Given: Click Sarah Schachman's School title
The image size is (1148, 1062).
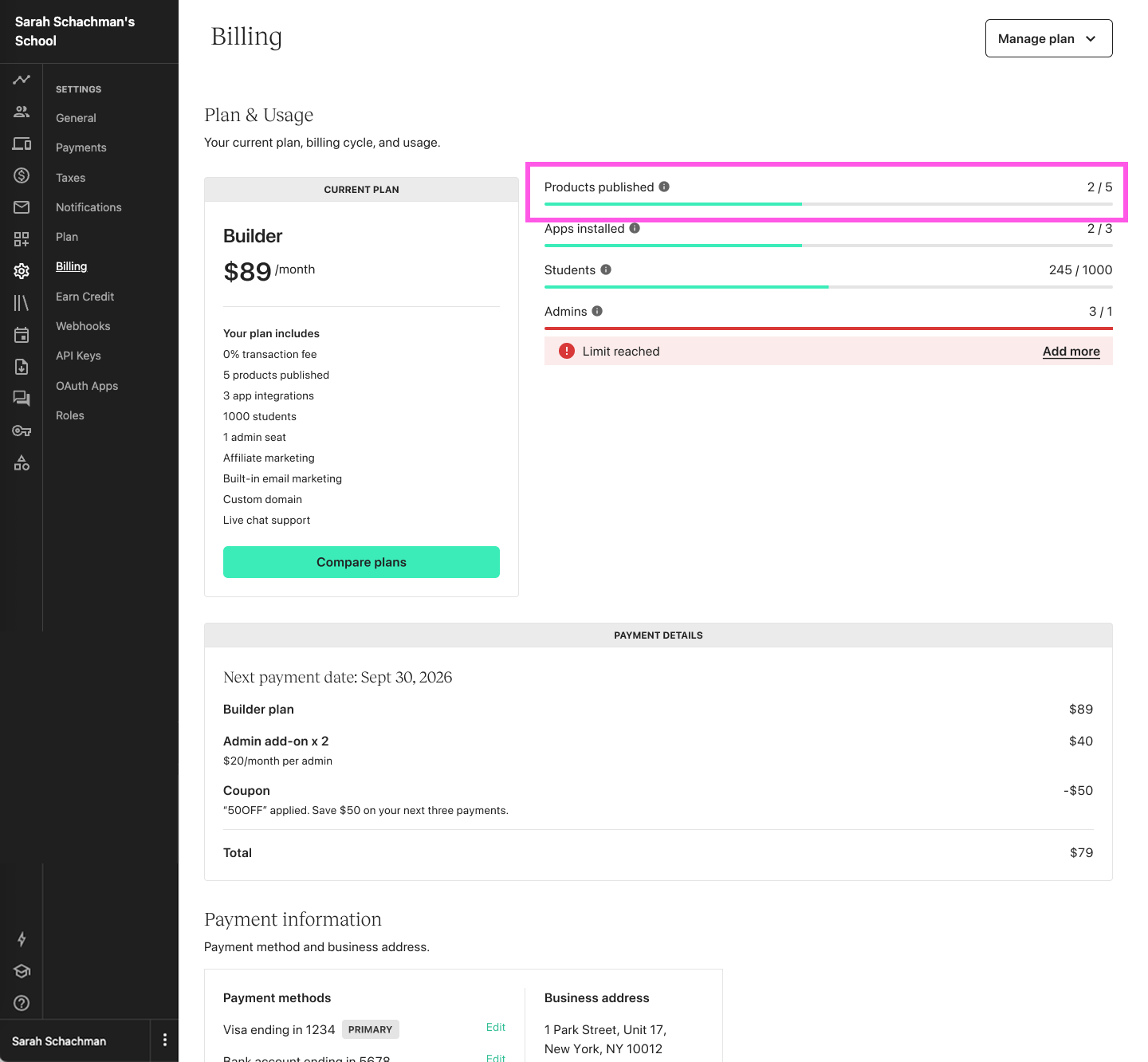Looking at the screenshot, I should pyautogui.click(x=75, y=31).
